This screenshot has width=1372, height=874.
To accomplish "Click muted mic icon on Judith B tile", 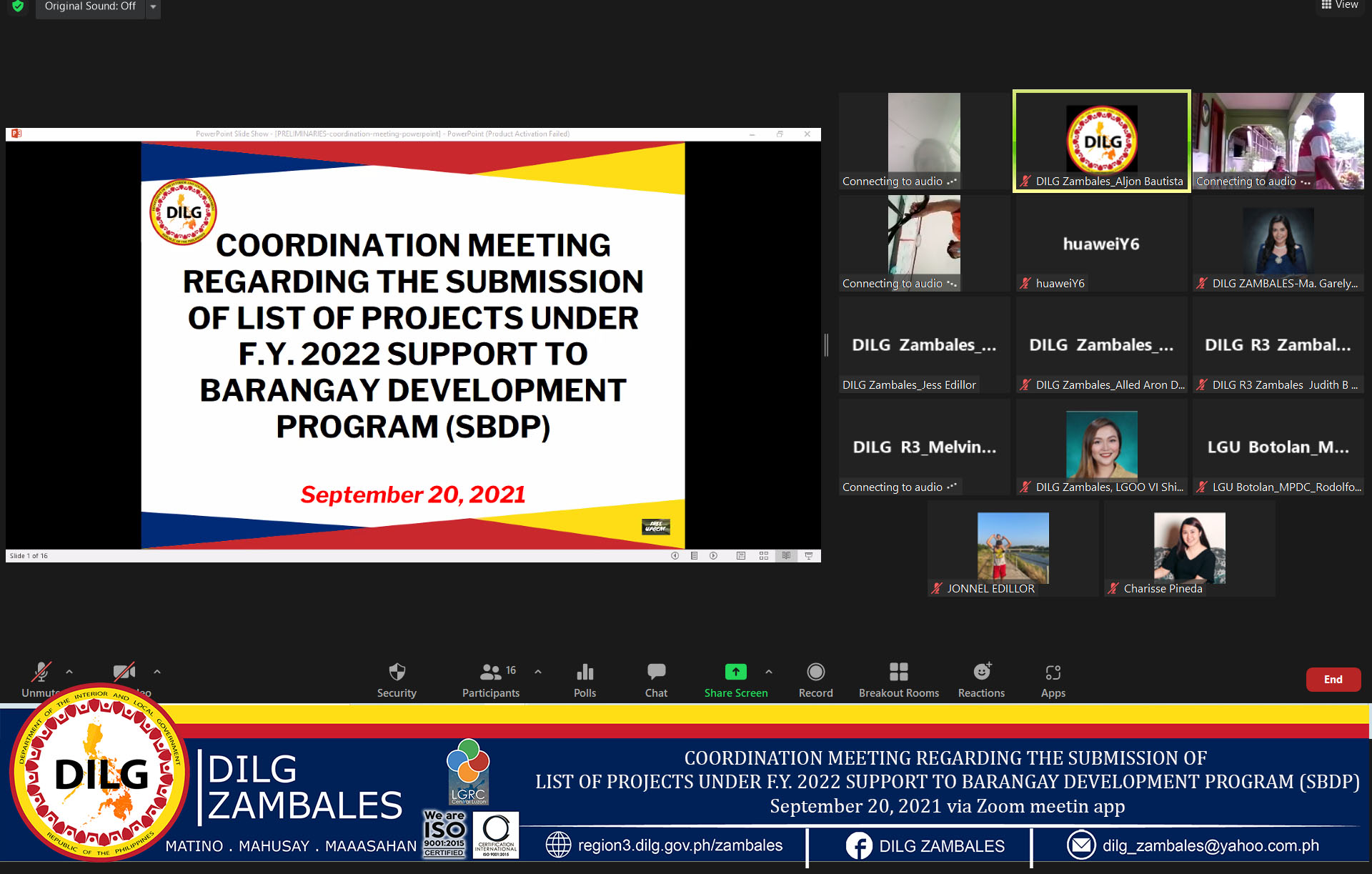I will tap(1202, 384).
